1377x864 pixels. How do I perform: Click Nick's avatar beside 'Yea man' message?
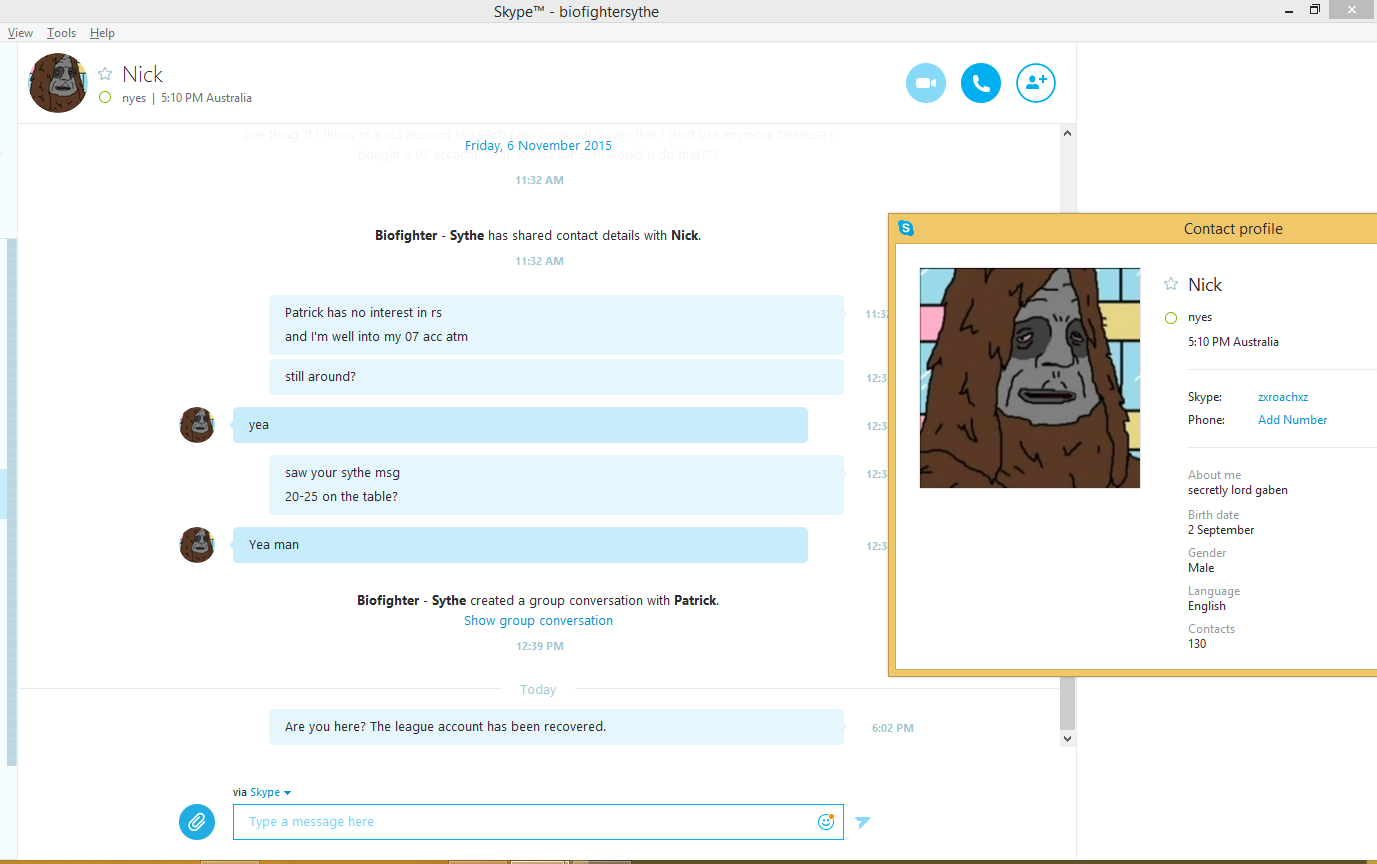coord(197,545)
